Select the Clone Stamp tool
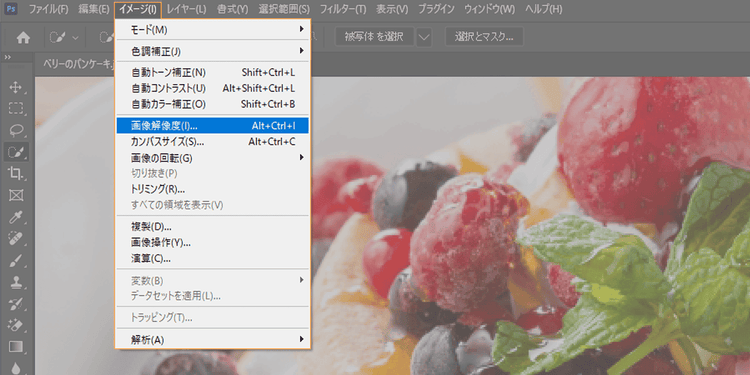 coord(16,281)
